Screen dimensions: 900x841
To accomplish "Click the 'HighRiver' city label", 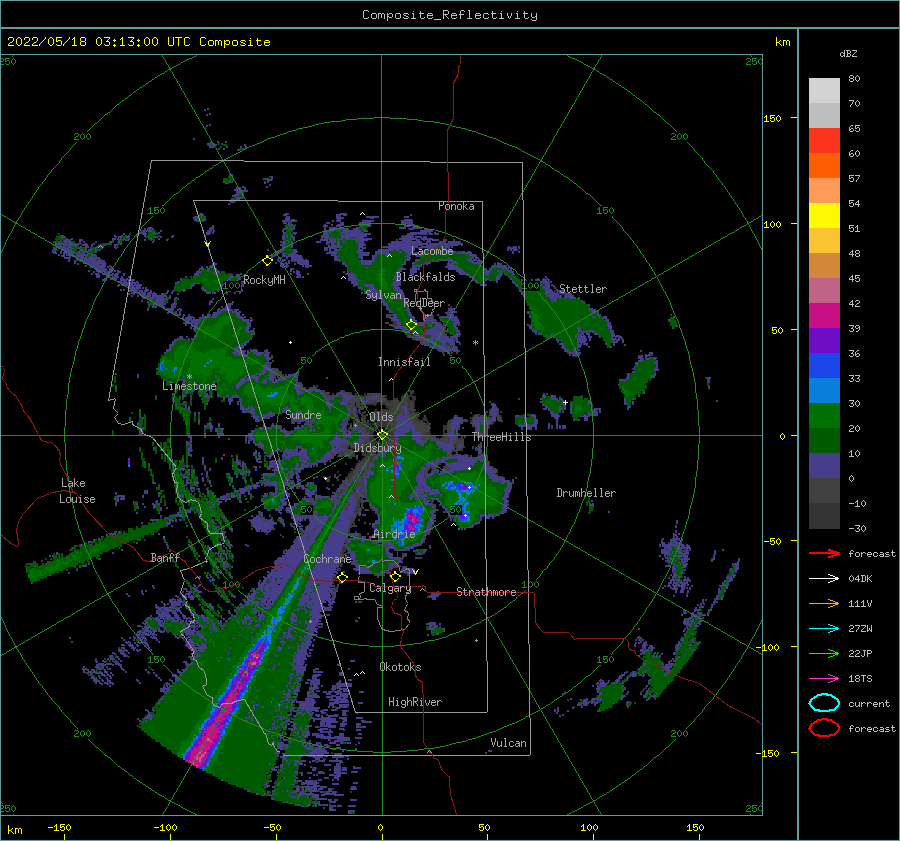I will click(415, 702).
